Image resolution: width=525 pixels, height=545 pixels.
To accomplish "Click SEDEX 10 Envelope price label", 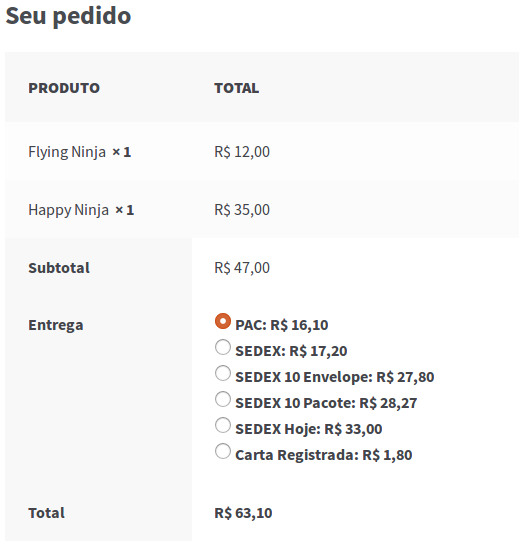I will pos(334,377).
